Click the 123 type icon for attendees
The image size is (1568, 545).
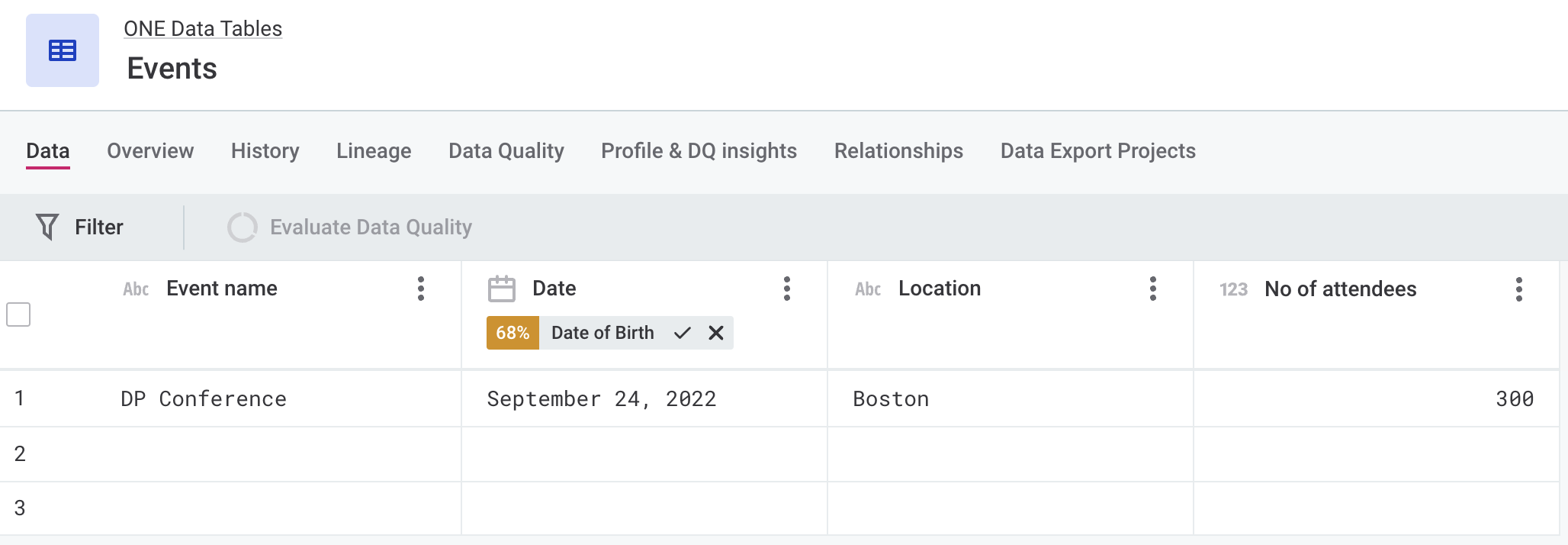[1233, 289]
